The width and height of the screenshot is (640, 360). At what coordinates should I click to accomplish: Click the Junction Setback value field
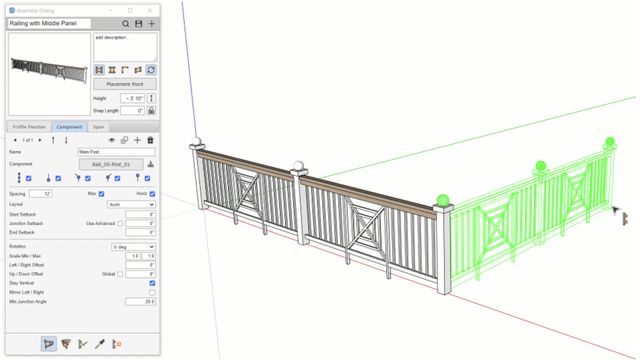pos(140,224)
